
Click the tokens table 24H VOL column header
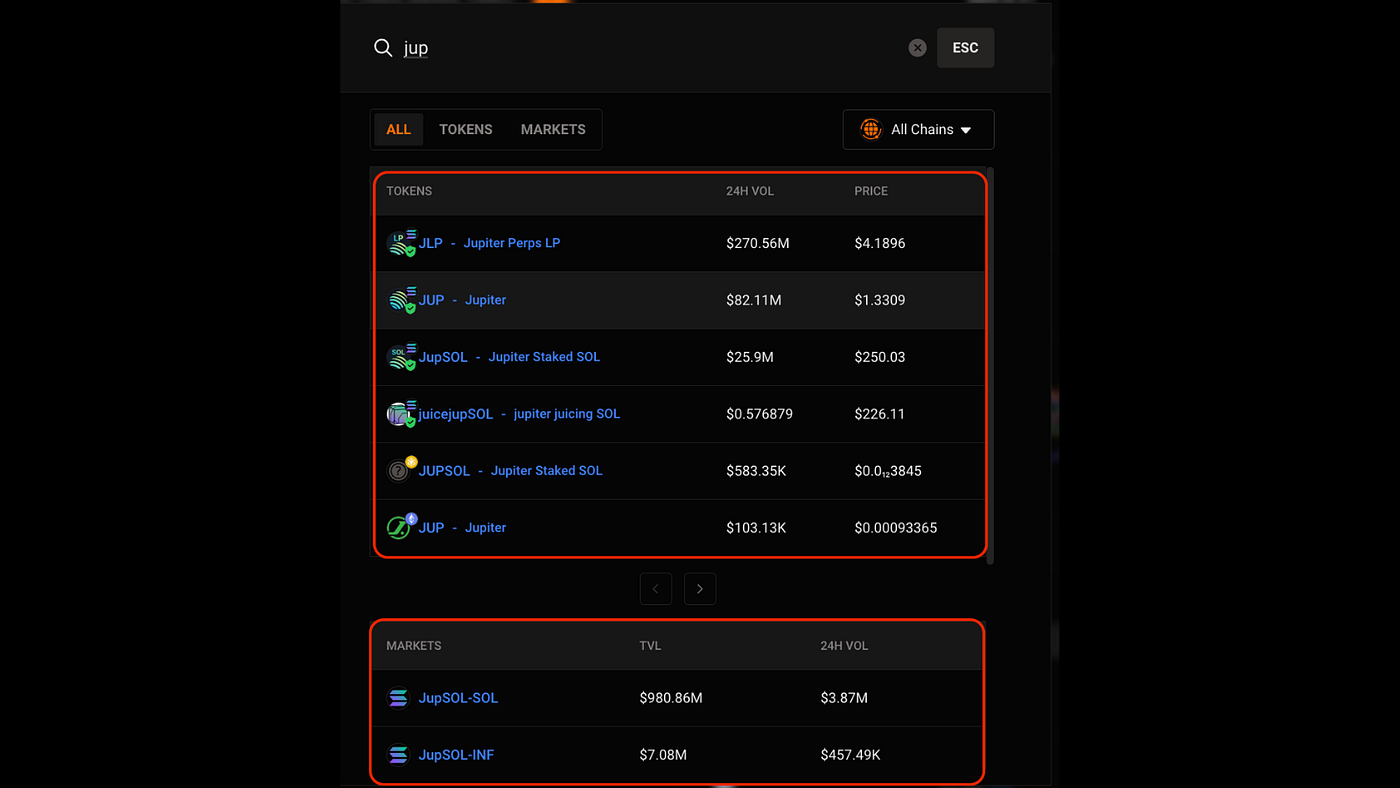coord(750,191)
